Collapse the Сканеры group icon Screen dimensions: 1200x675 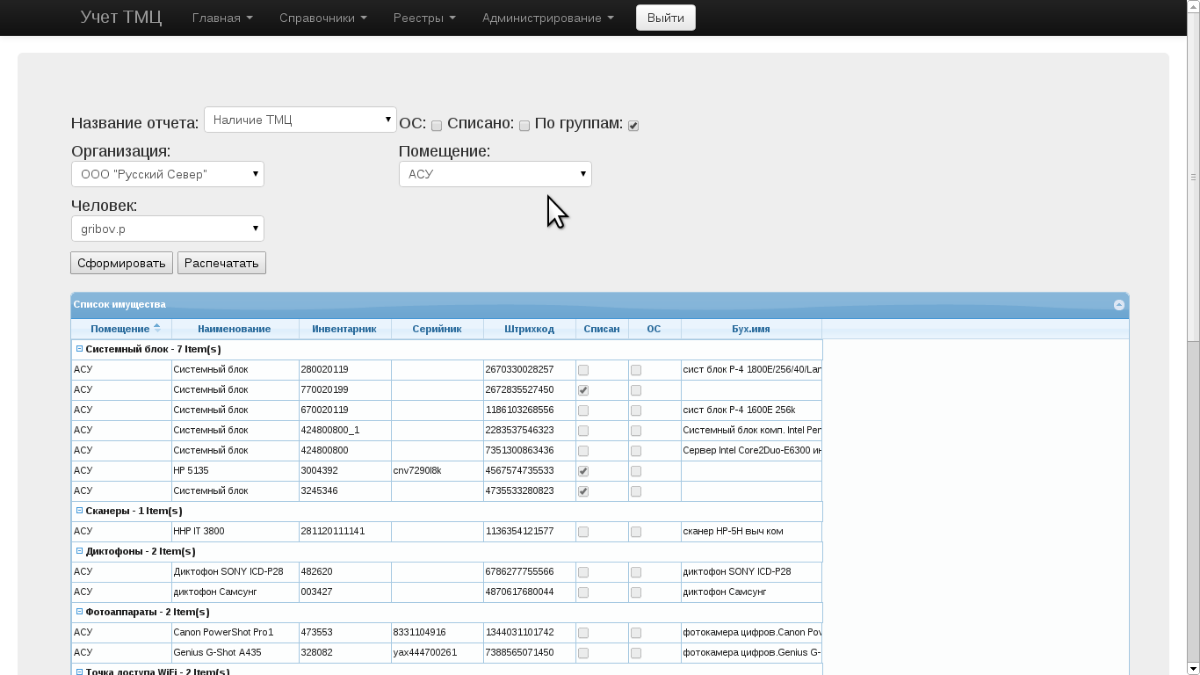click(x=79, y=510)
